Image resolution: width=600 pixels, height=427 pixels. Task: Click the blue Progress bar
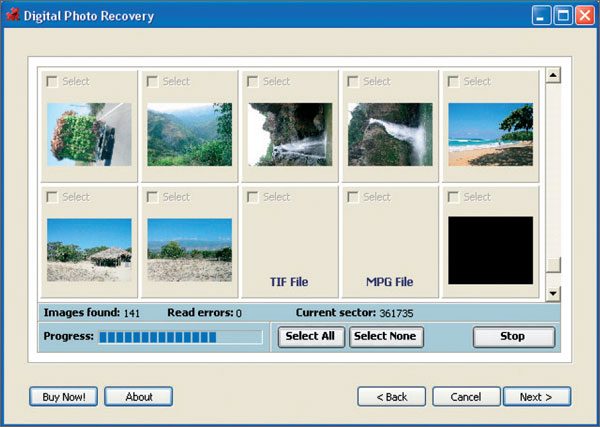pos(181,337)
